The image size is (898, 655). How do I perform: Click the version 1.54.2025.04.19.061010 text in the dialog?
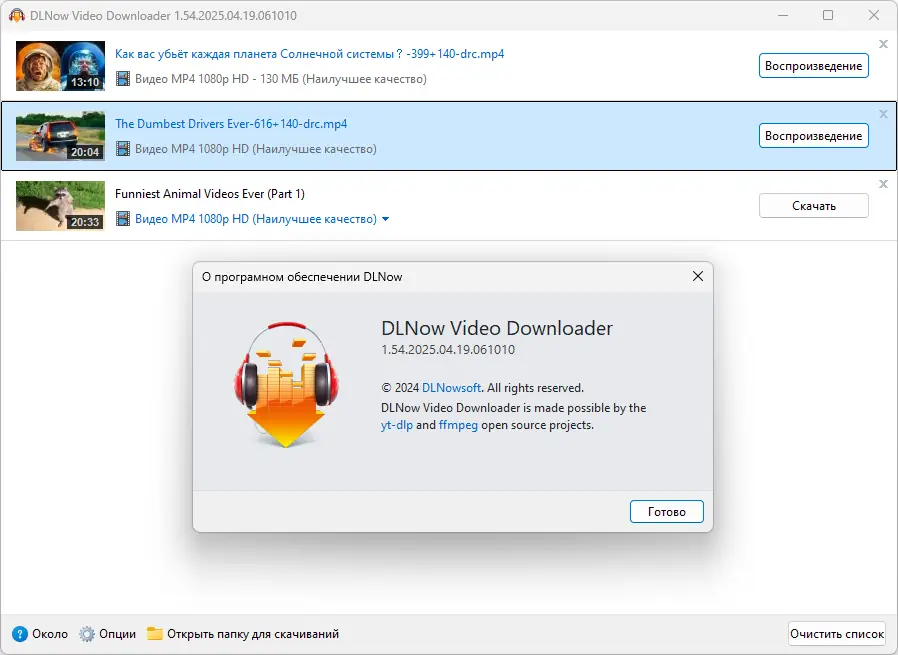click(448, 349)
